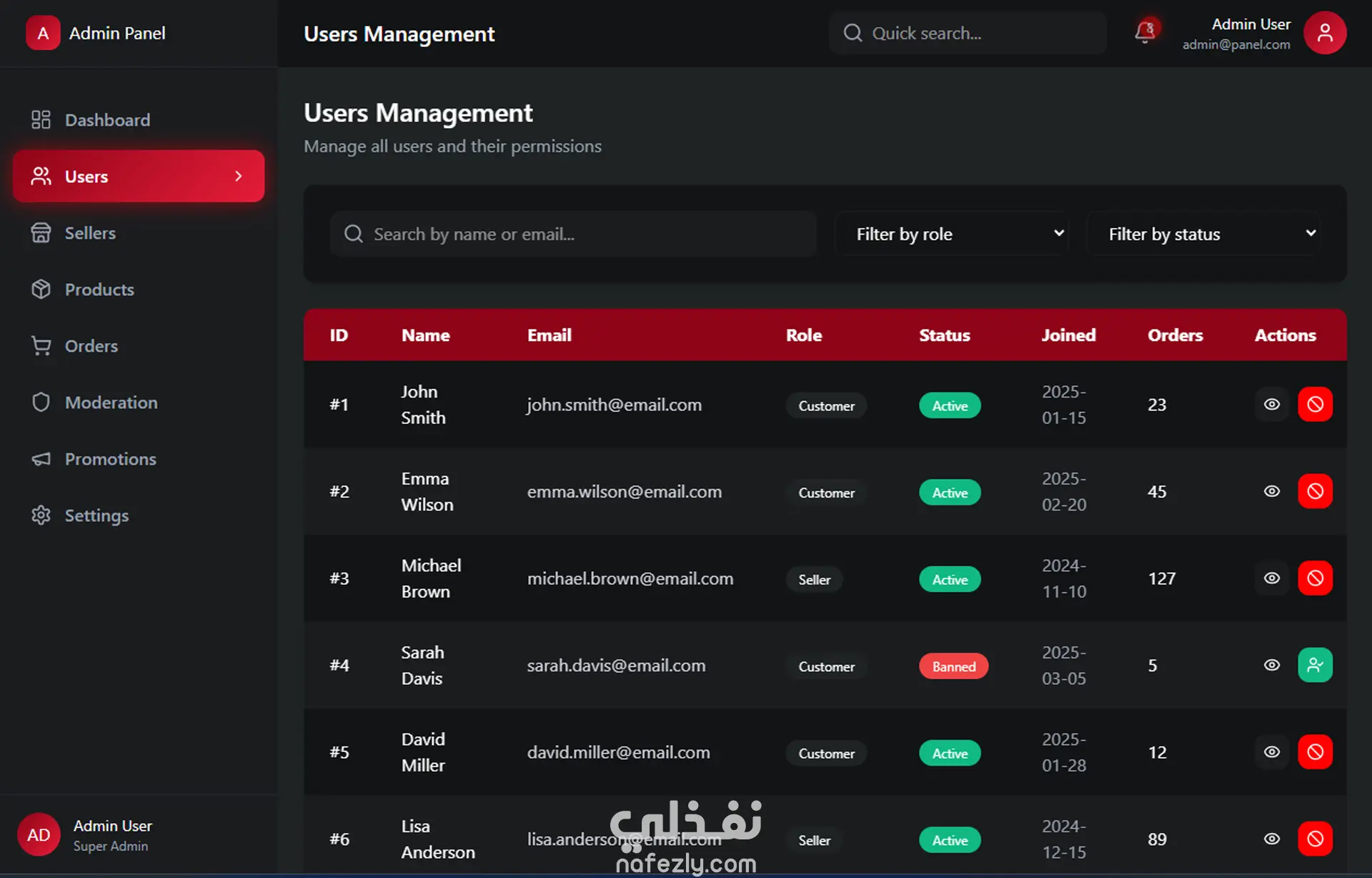
Task: View David Miller details with eye icon
Action: (x=1272, y=752)
